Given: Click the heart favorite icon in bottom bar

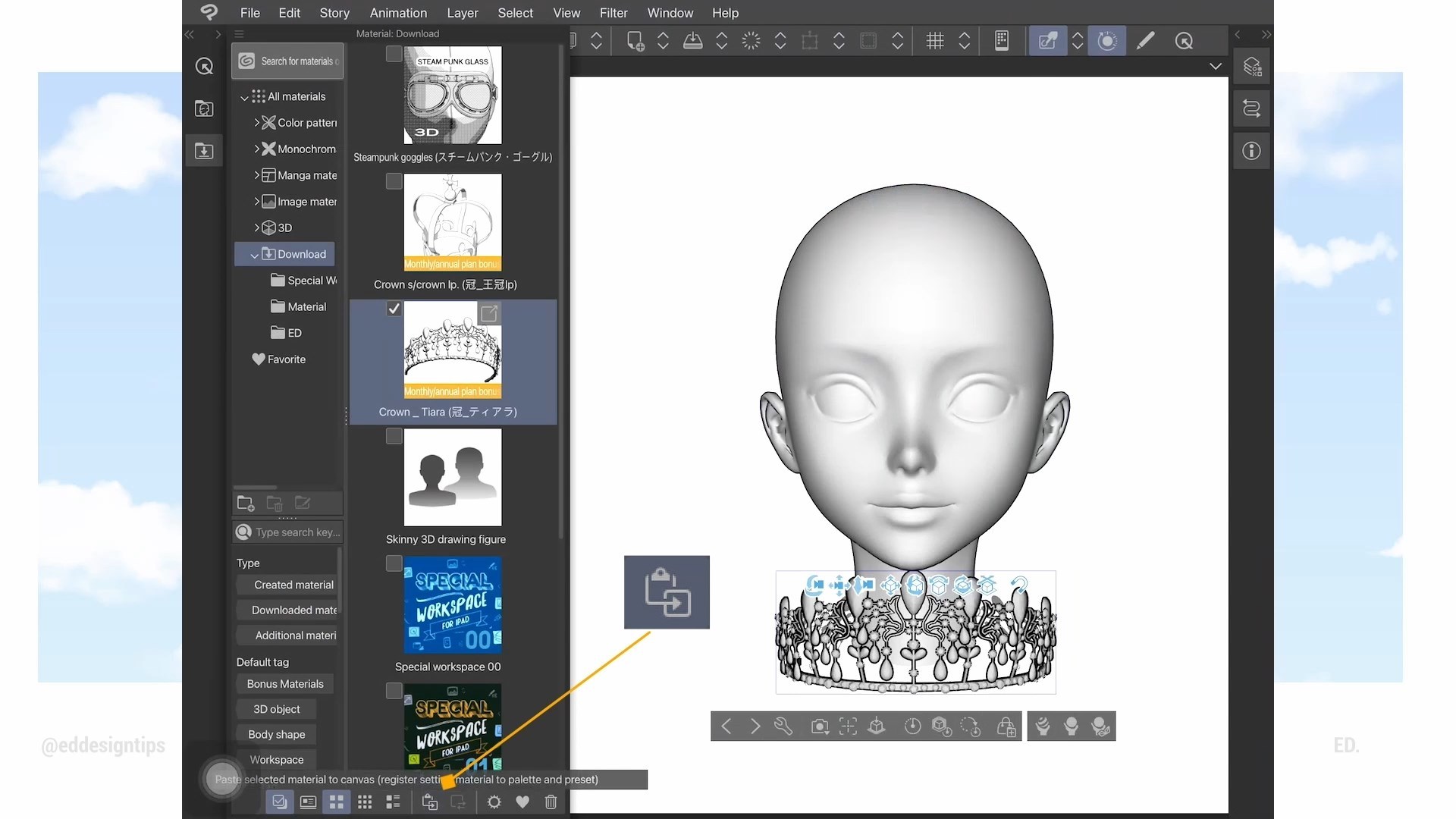Looking at the screenshot, I should pos(522,802).
